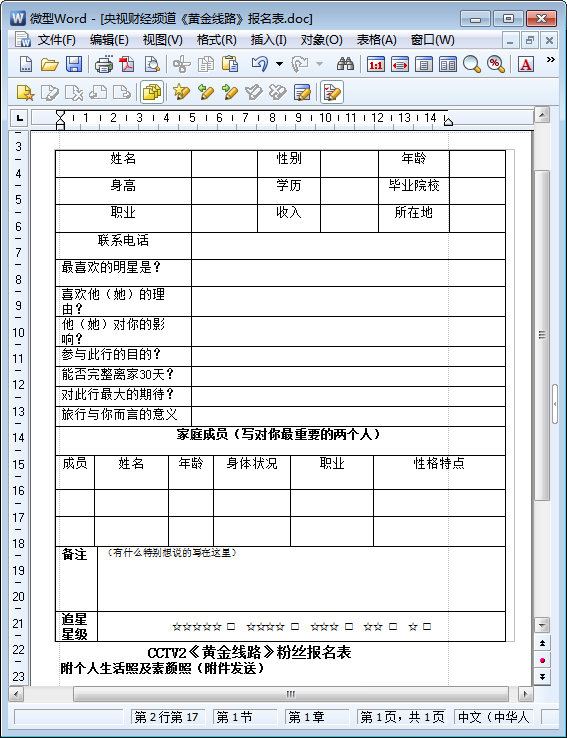Undo the last action
Image resolution: width=567 pixels, height=738 pixels.
[x=260, y=64]
